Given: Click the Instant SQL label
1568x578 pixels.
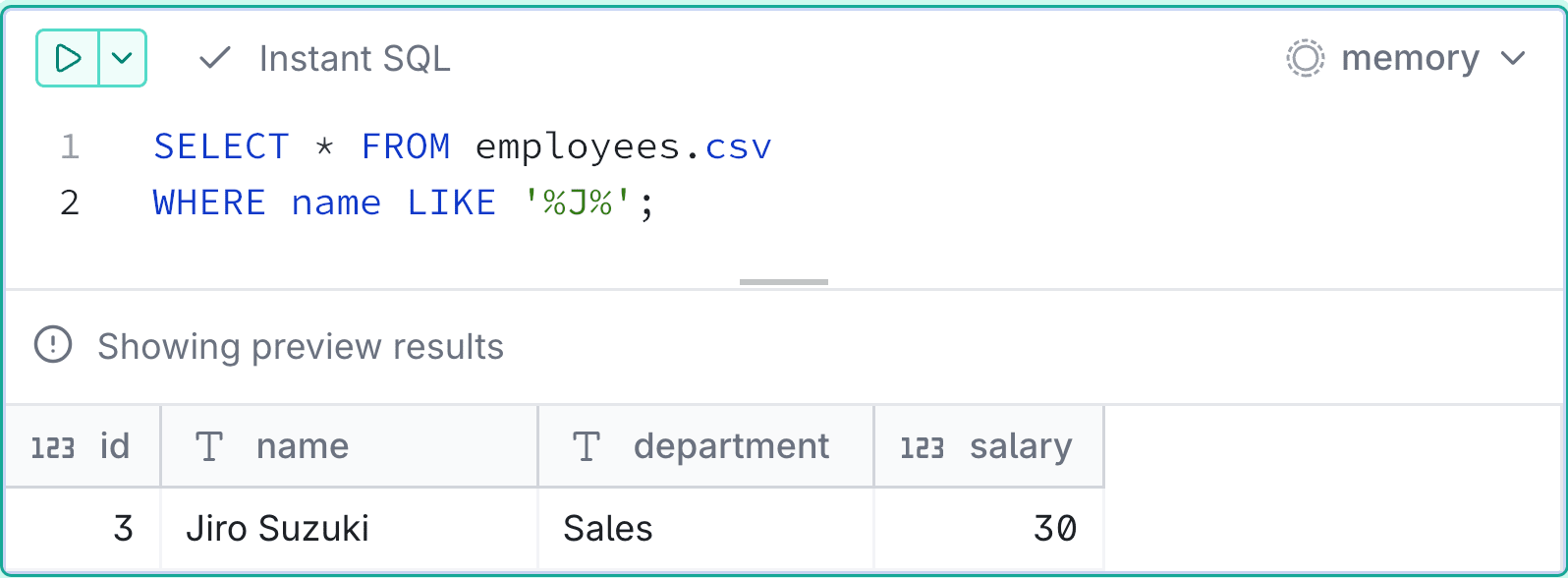Looking at the screenshot, I should [355, 59].
